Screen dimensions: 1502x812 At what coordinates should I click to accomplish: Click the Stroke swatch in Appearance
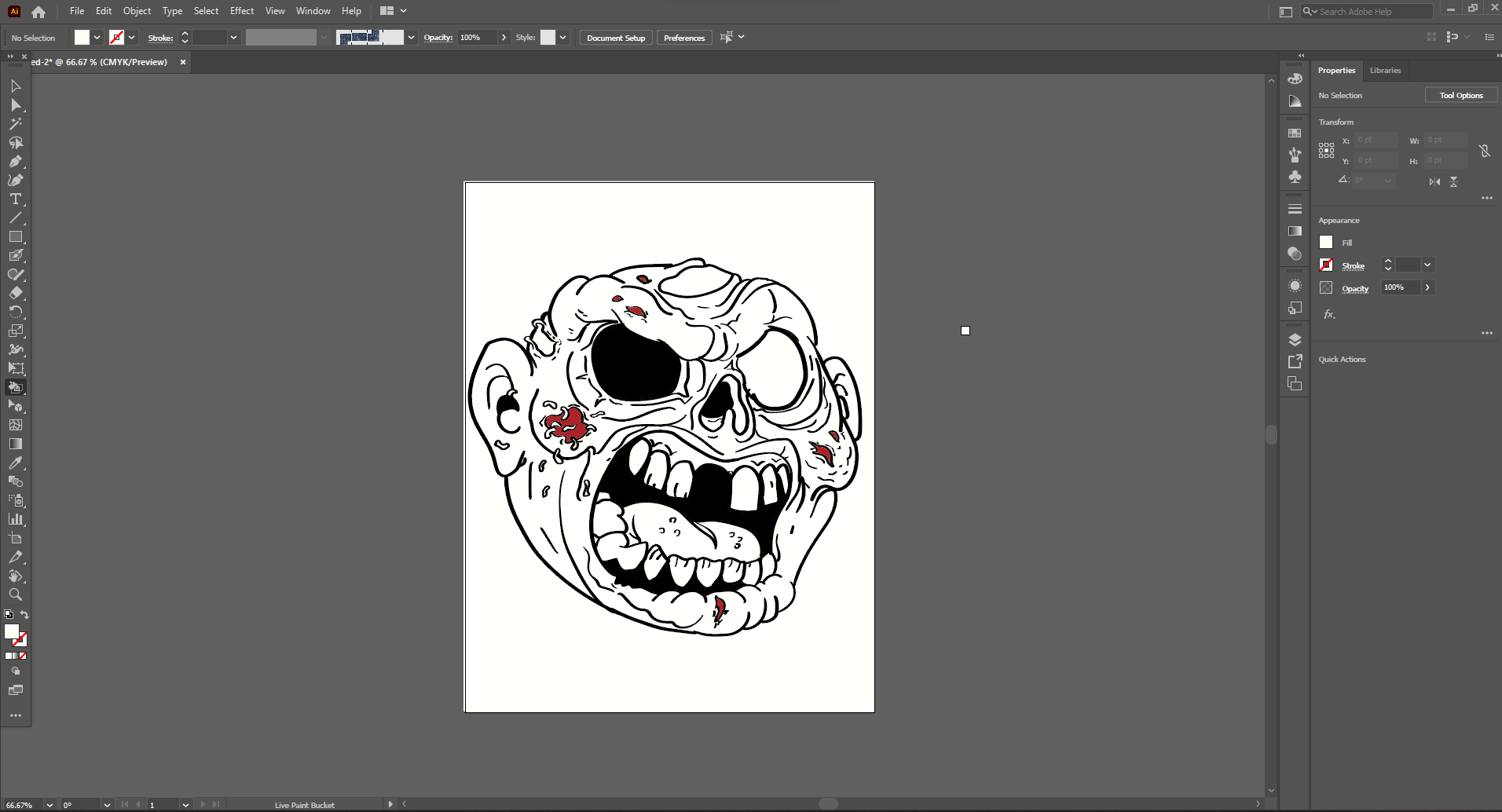coord(1326,265)
